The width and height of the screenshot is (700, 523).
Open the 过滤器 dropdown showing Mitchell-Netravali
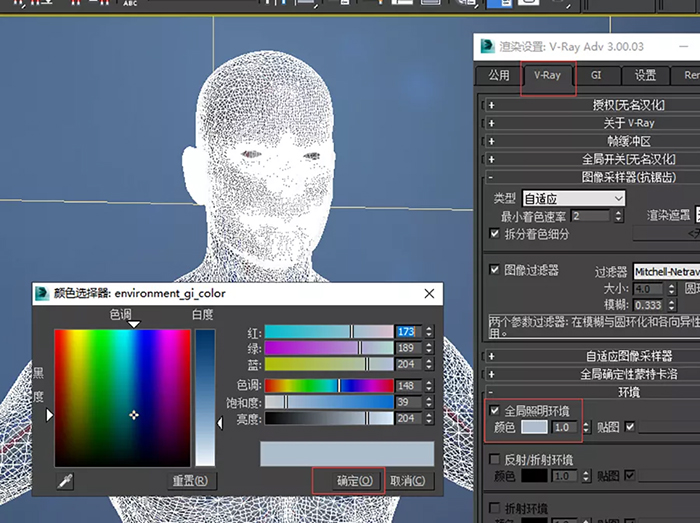[x=667, y=272]
